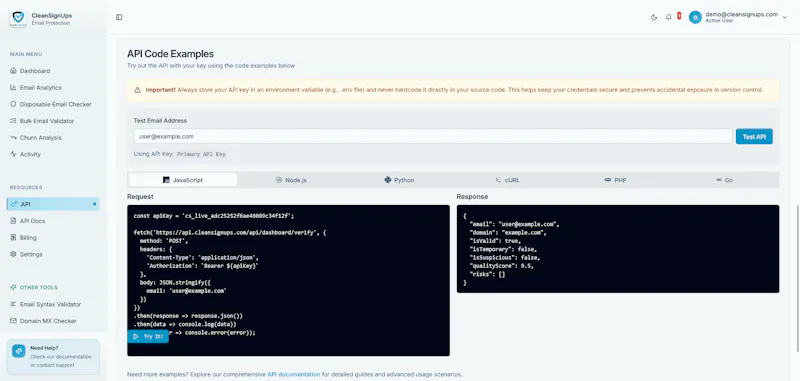Click the API key icon in sidebar
Screen dimensions: 800x381
[13, 204]
